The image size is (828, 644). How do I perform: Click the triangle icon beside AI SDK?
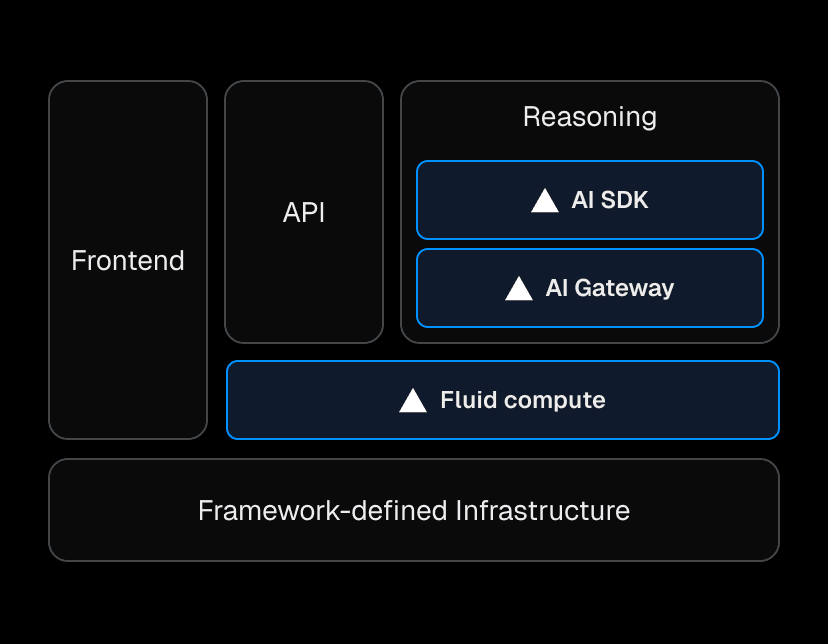click(544, 201)
